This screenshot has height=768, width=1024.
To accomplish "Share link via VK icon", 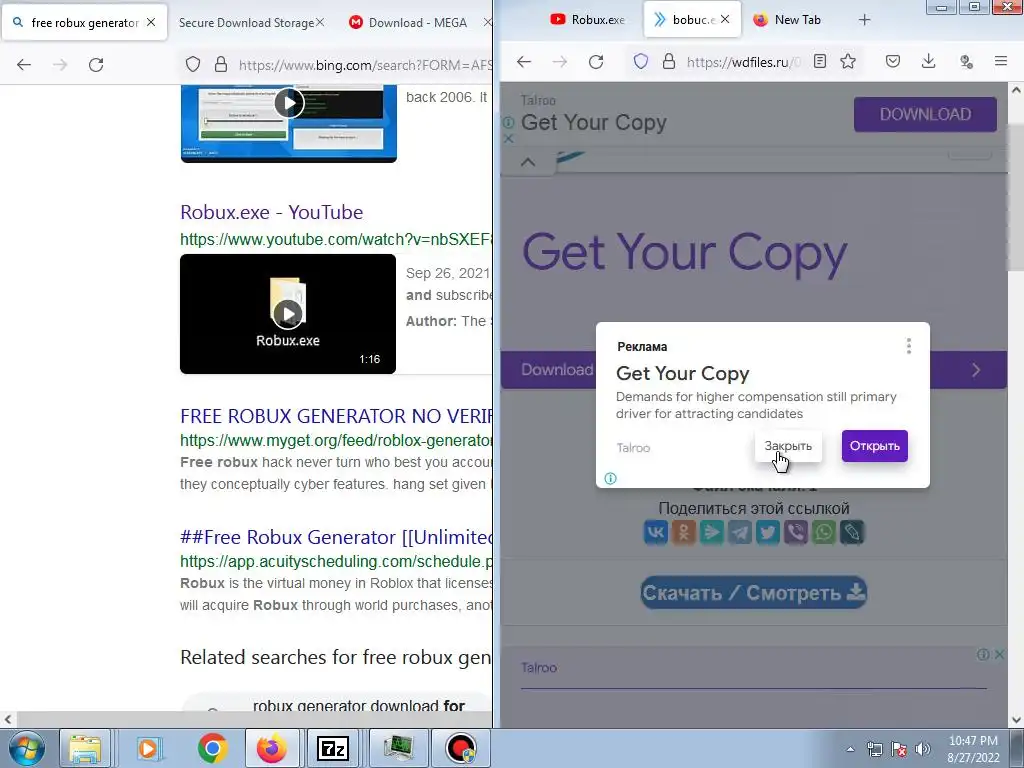I will pyautogui.click(x=656, y=532).
